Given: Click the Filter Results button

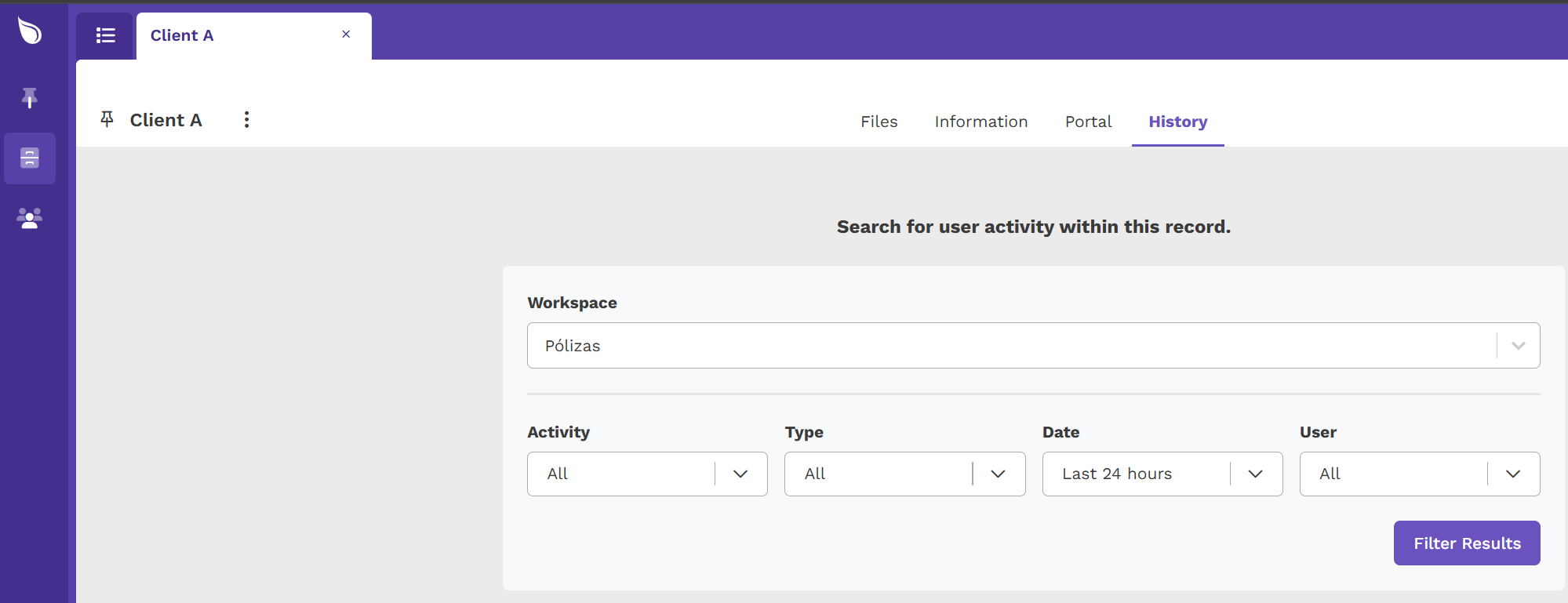Looking at the screenshot, I should pyautogui.click(x=1467, y=543).
